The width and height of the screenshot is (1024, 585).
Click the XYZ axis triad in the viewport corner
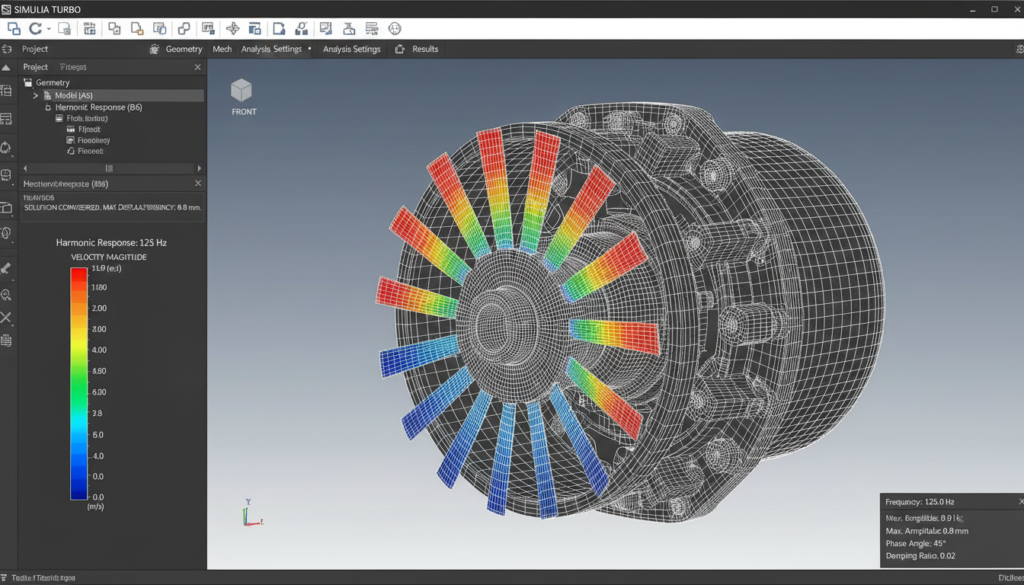[252, 514]
